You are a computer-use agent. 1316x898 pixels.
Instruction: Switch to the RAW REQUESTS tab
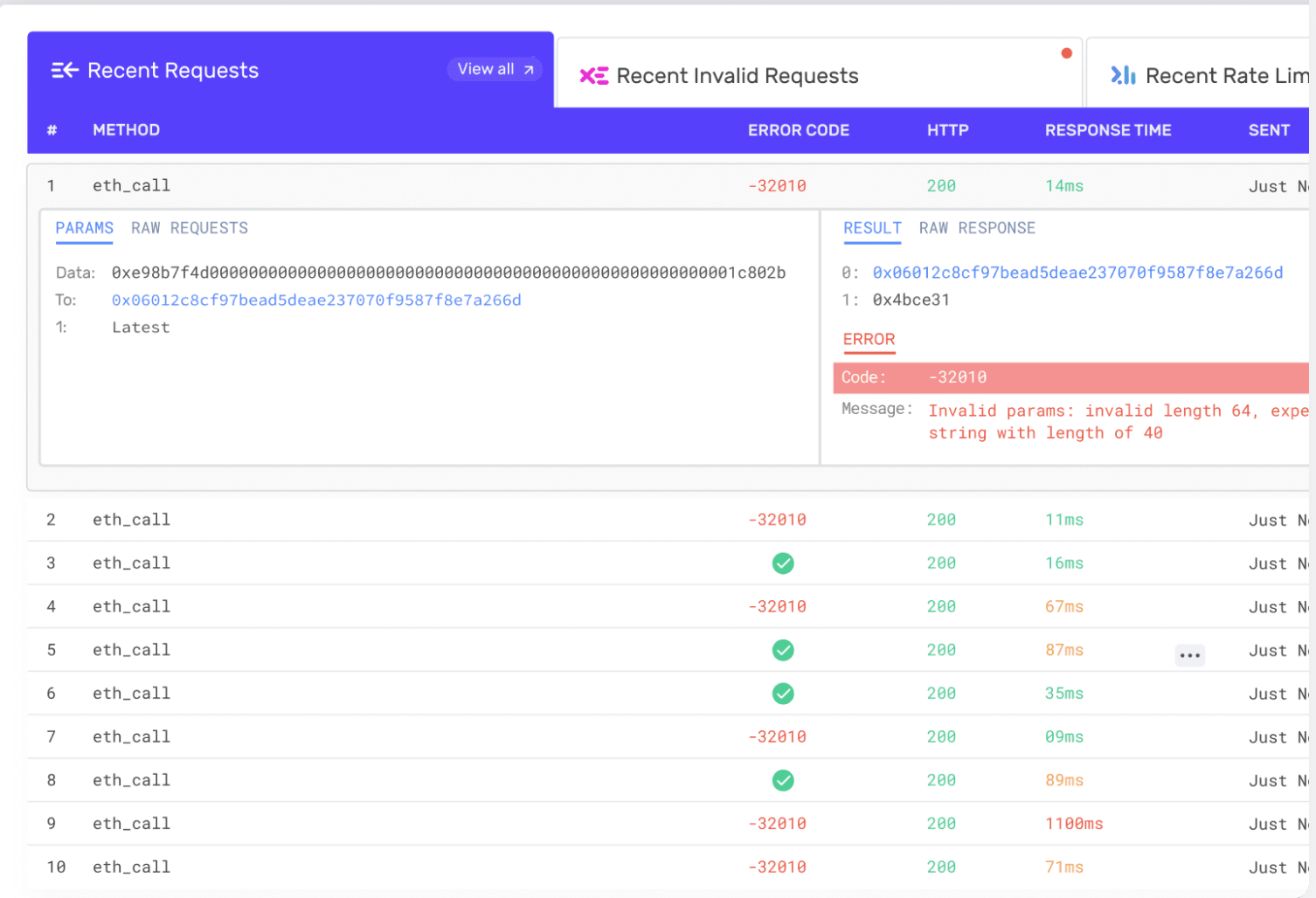(x=190, y=228)
